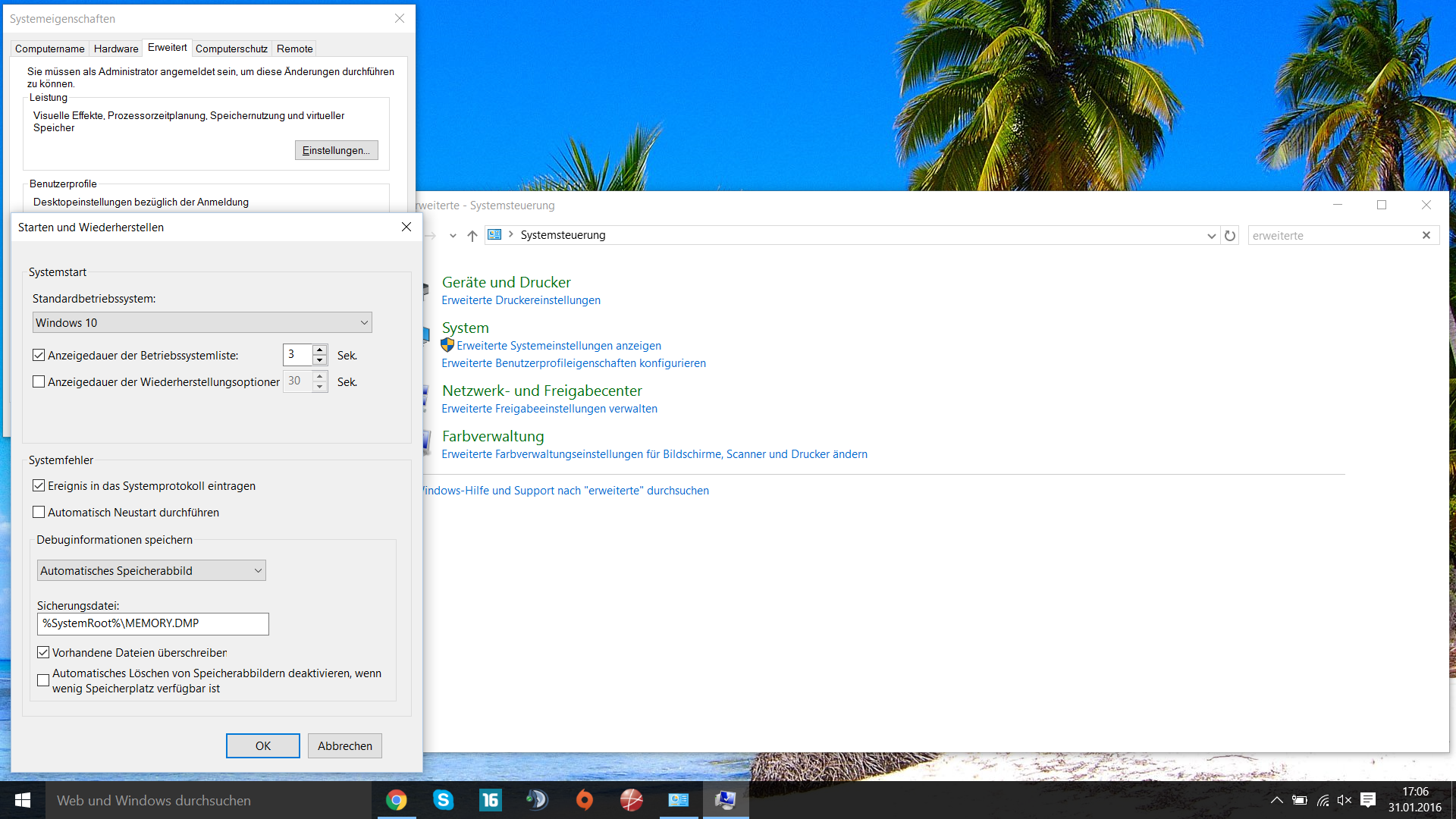
Task: Increase Betriebssystemliste seconds with up arrow
Action: (x=320, y=350)
